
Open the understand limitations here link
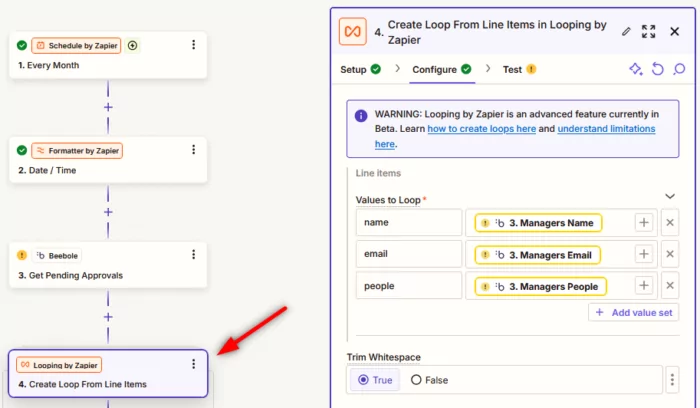click(606, 129)
